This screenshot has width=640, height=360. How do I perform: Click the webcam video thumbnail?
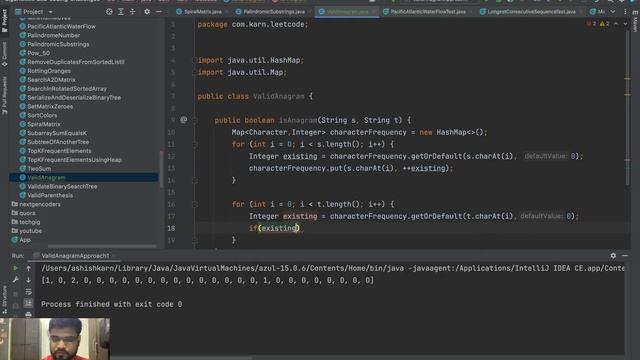(x=55, y=339)
